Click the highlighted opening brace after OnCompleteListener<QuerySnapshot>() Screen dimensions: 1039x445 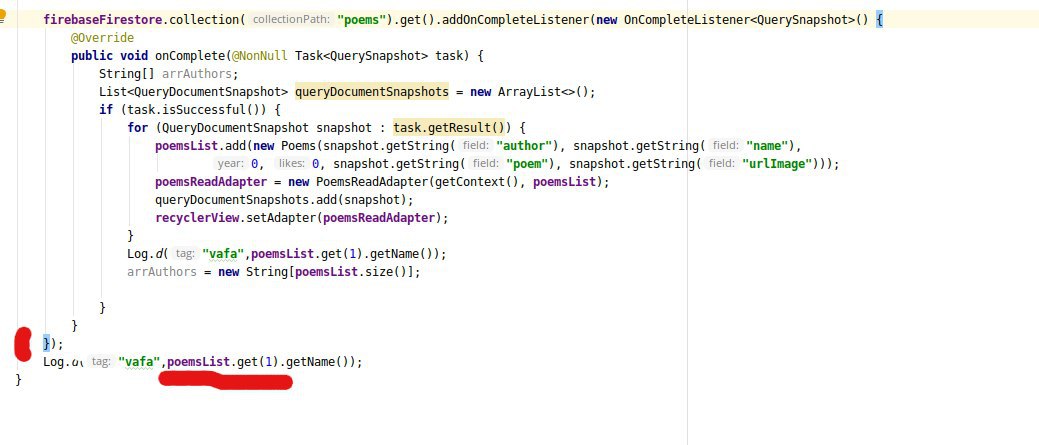879,20
